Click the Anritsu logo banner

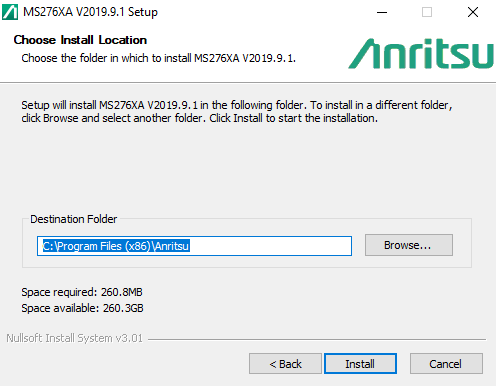click(421, 54)
